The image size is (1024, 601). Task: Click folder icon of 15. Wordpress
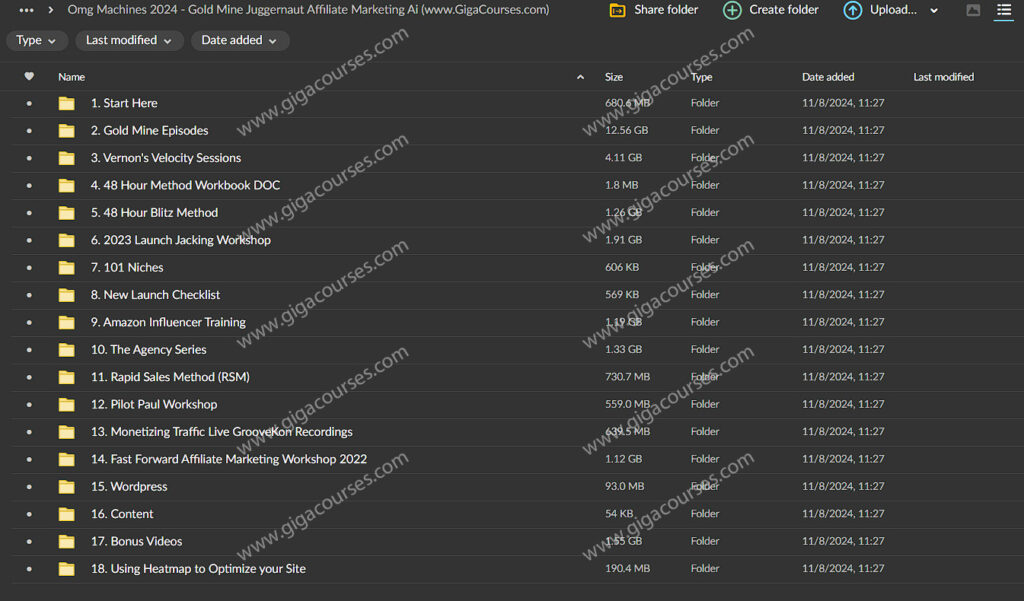click(x=67, y=487)
